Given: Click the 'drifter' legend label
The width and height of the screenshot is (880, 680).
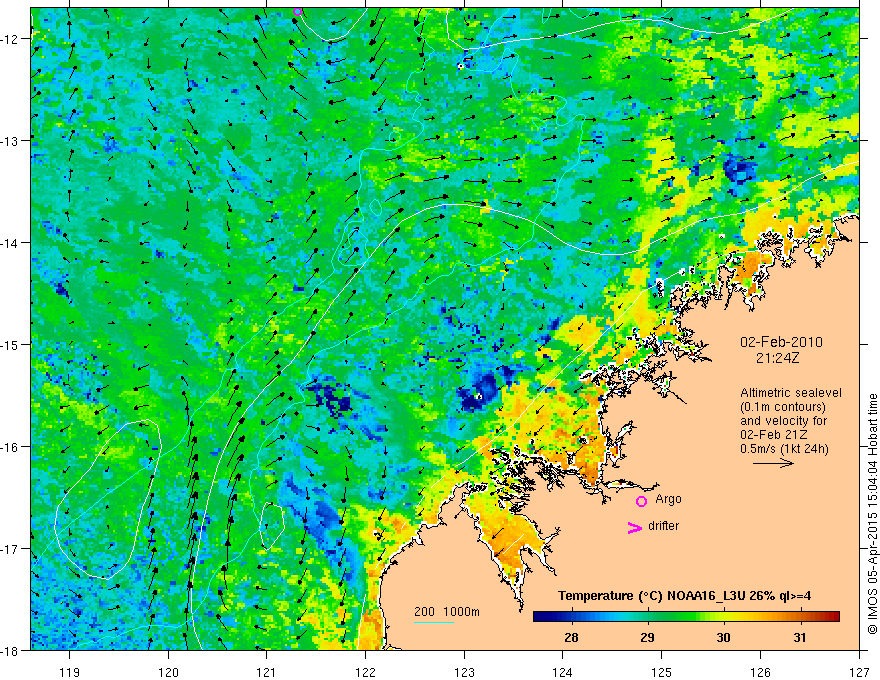Looking at the screenshot, I should point(663,526).
